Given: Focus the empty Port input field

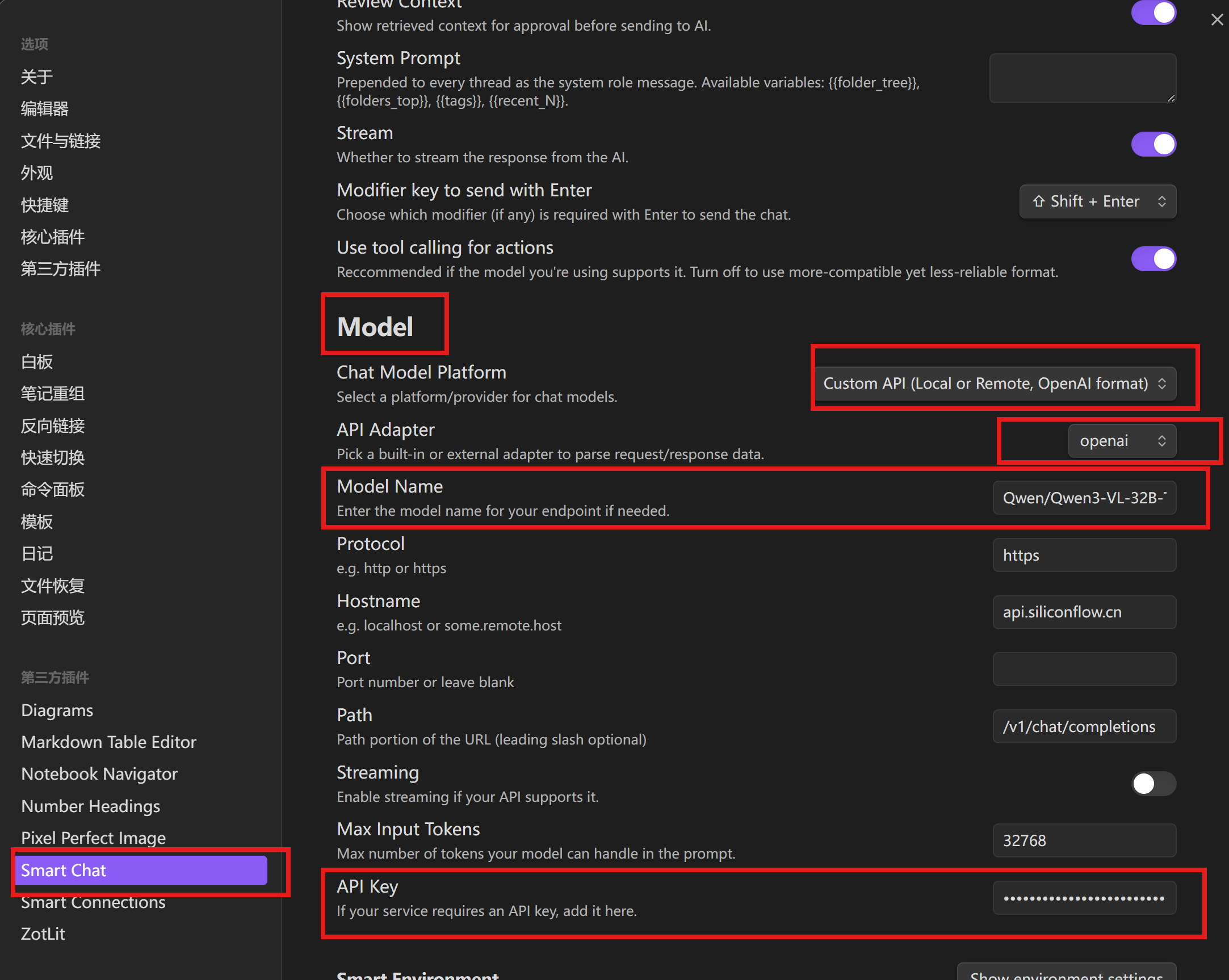Looking at the screenshot, I should point(1084,670).
